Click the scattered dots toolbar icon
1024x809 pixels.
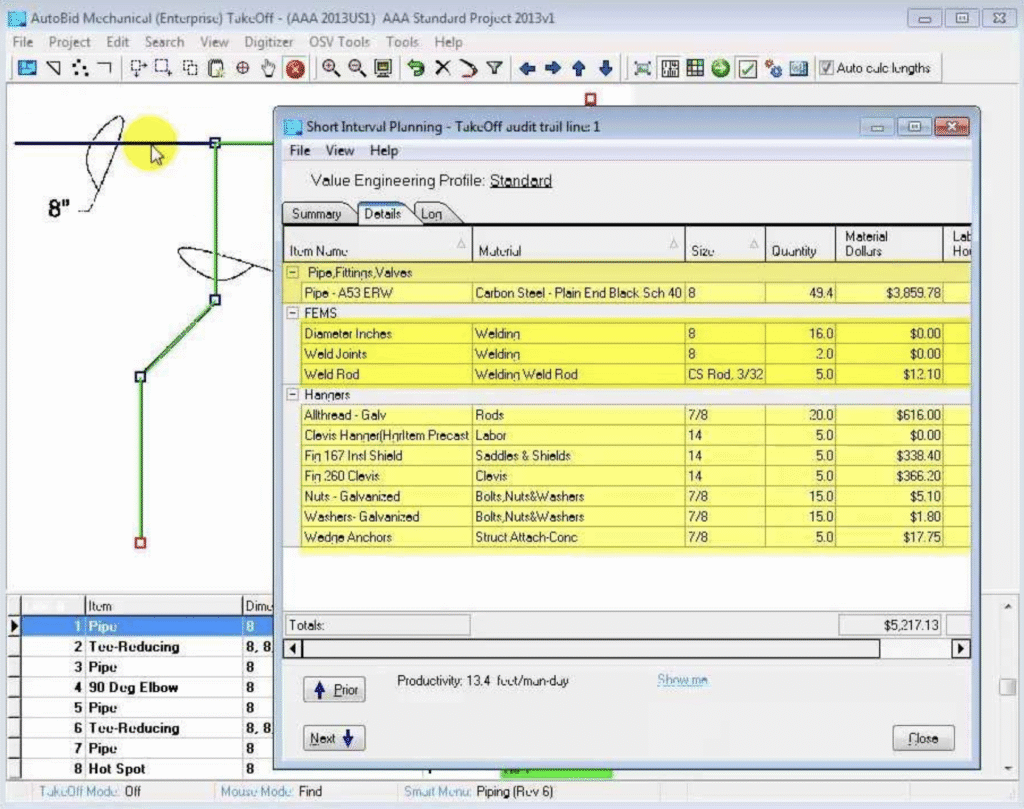pyautogui.click(x=80, y=68)
